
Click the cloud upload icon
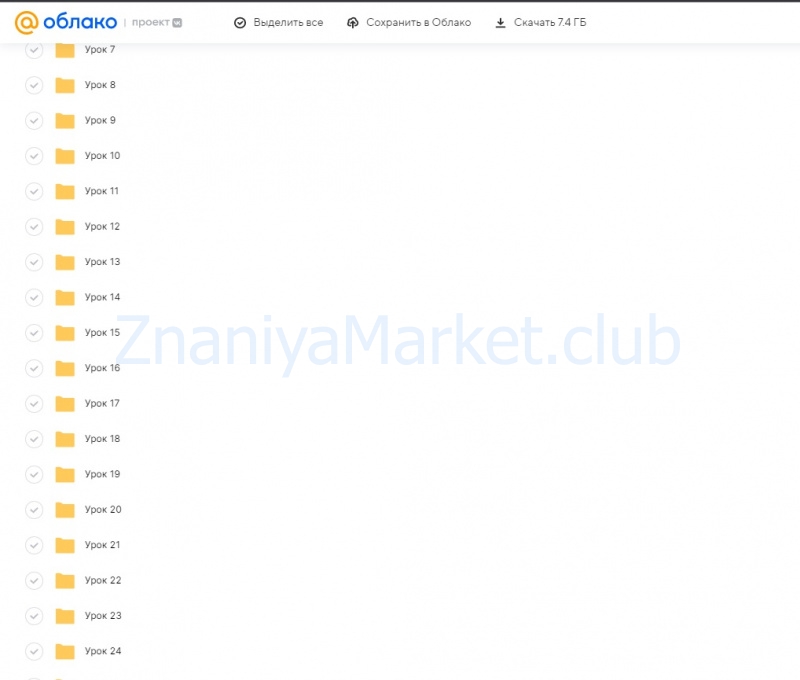click(353, 23)
